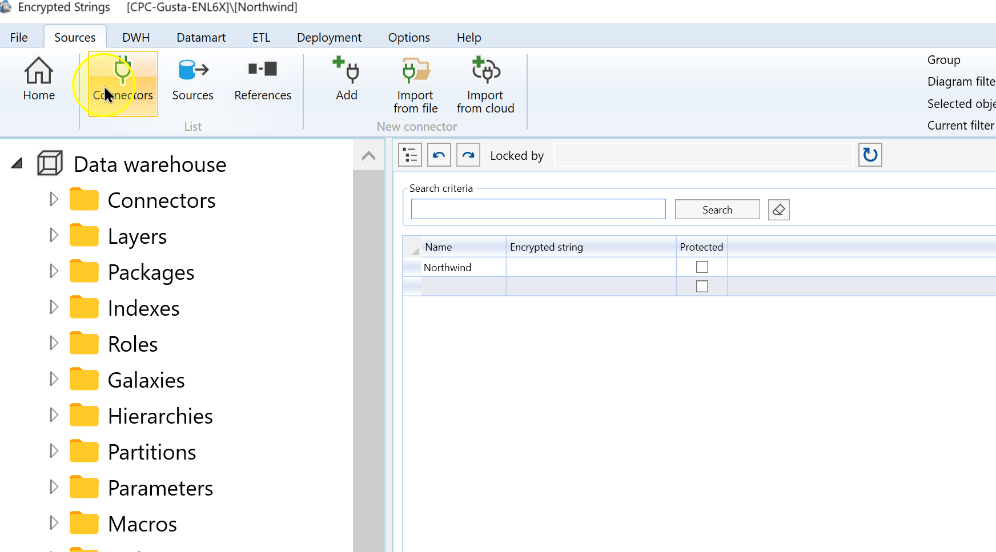The image size is (996, 552).
Task: Expand the Roles tree node
Action: pyautogui.click(x=54, y=343)
